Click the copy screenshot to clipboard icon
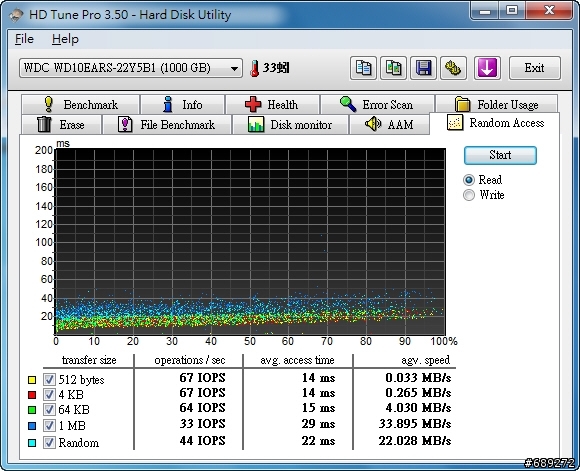Image resolution: width=580 pixels, height=471 pixels. (393, 68)
